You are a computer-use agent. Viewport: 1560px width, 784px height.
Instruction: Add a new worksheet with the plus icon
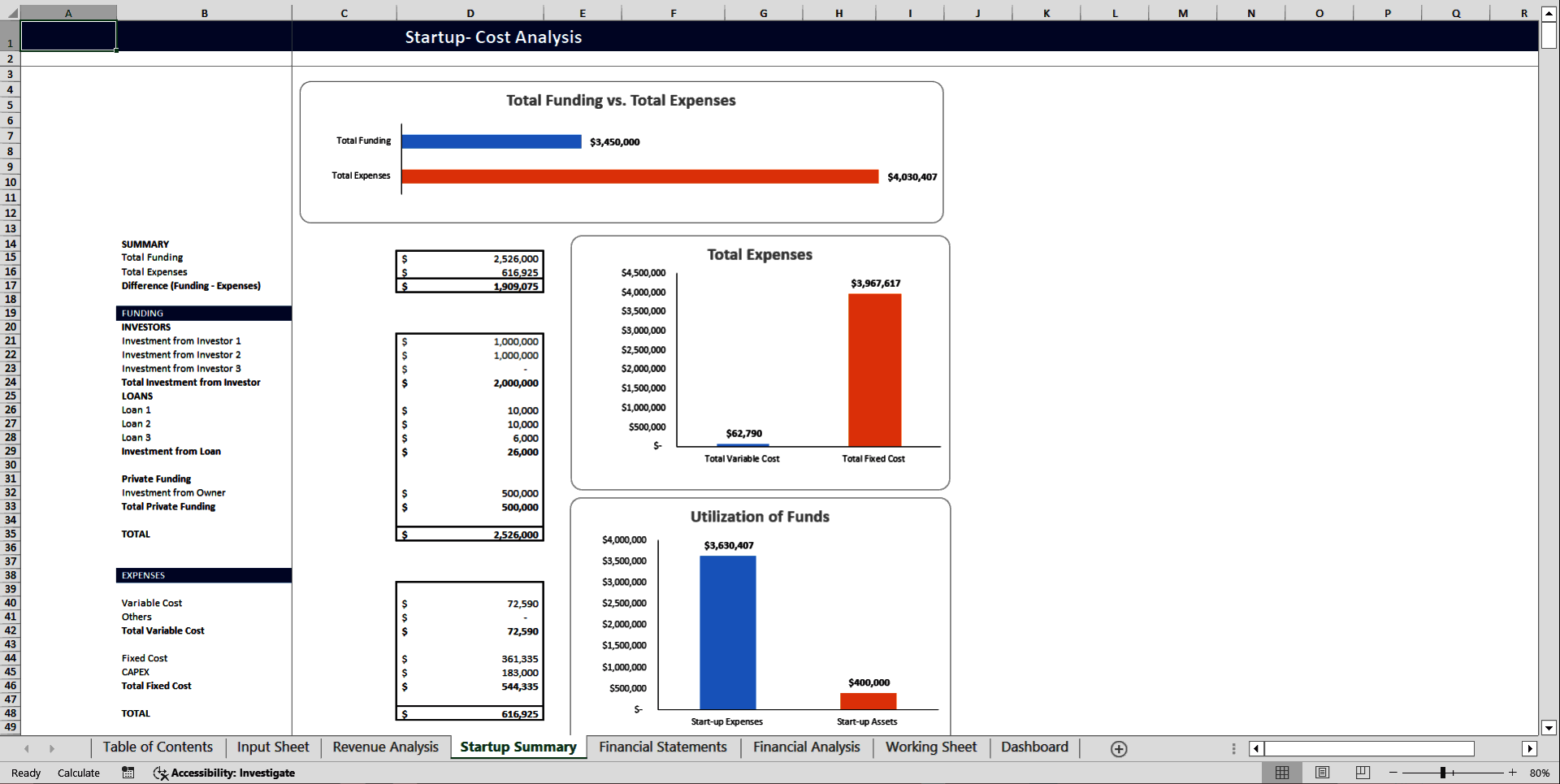pos(1119,748)
